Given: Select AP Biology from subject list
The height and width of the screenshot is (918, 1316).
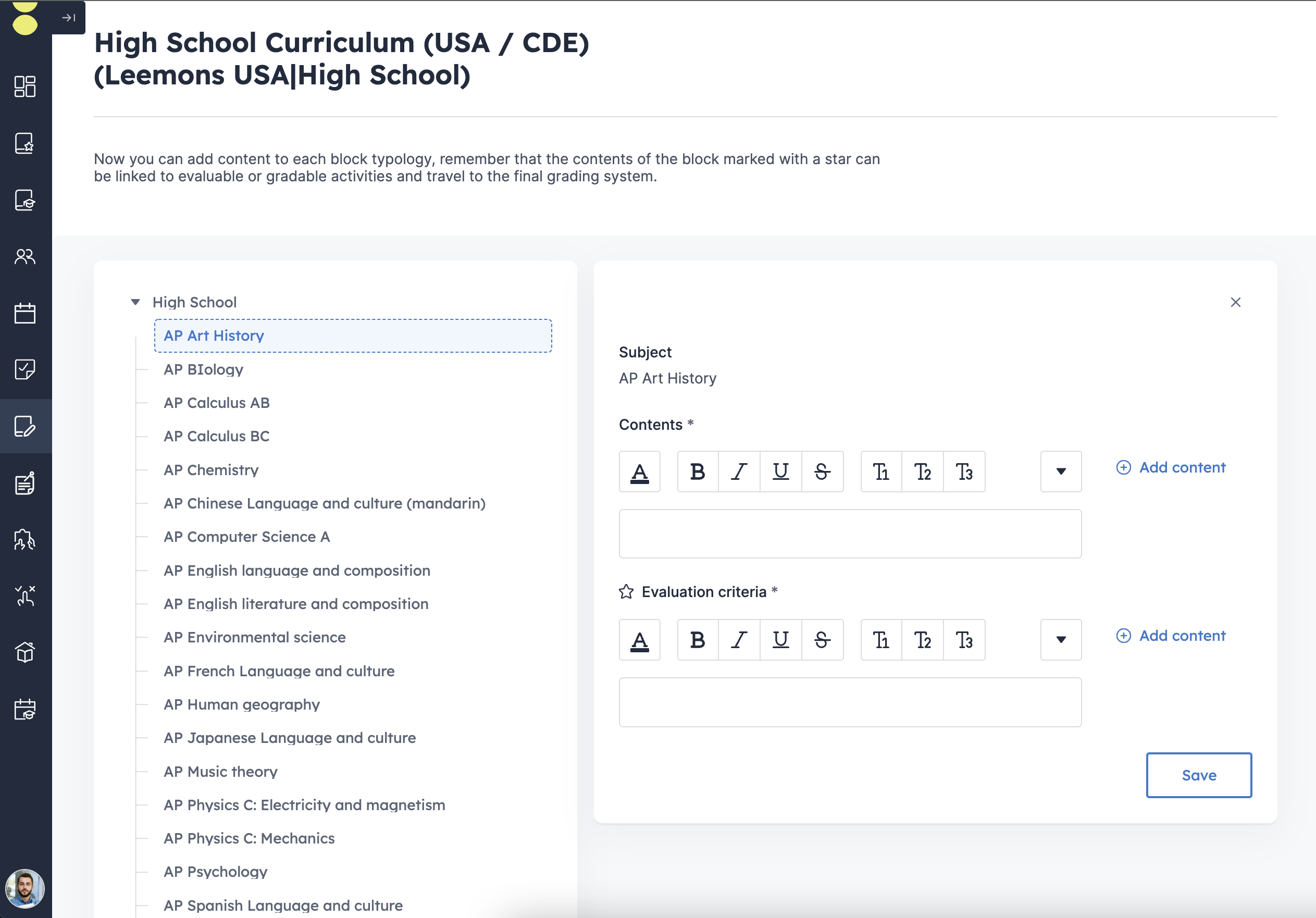Looking at the screenshot, I should click(204, 369).
